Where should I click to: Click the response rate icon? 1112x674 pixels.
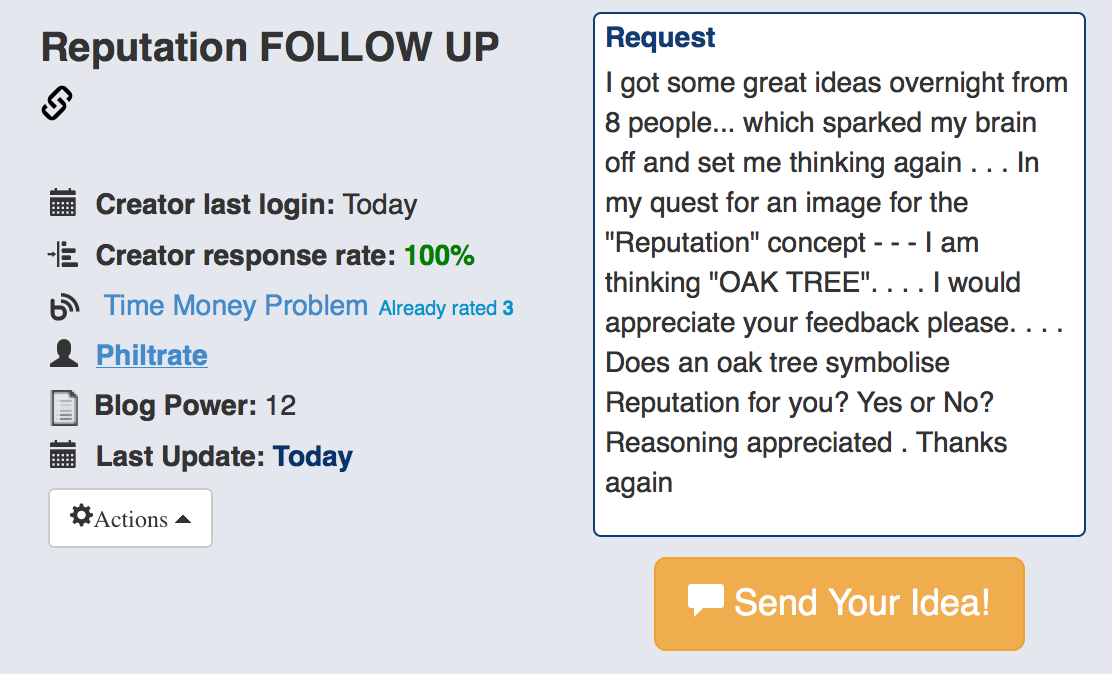(63, 255)
